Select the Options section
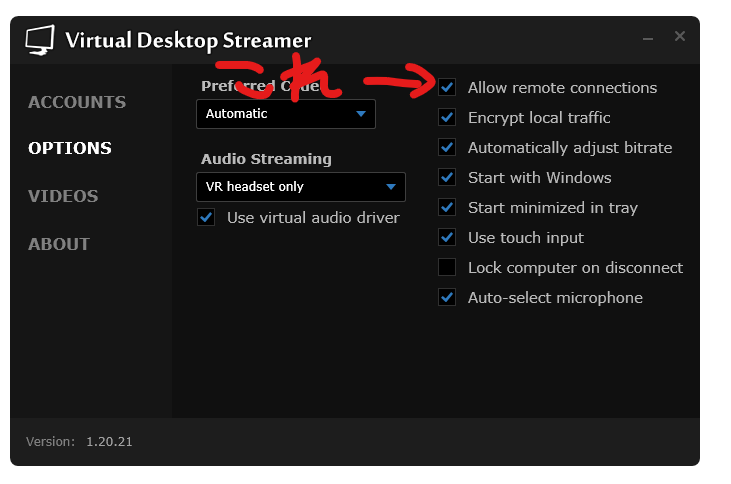The image size is (731, 484). point(70,148)
